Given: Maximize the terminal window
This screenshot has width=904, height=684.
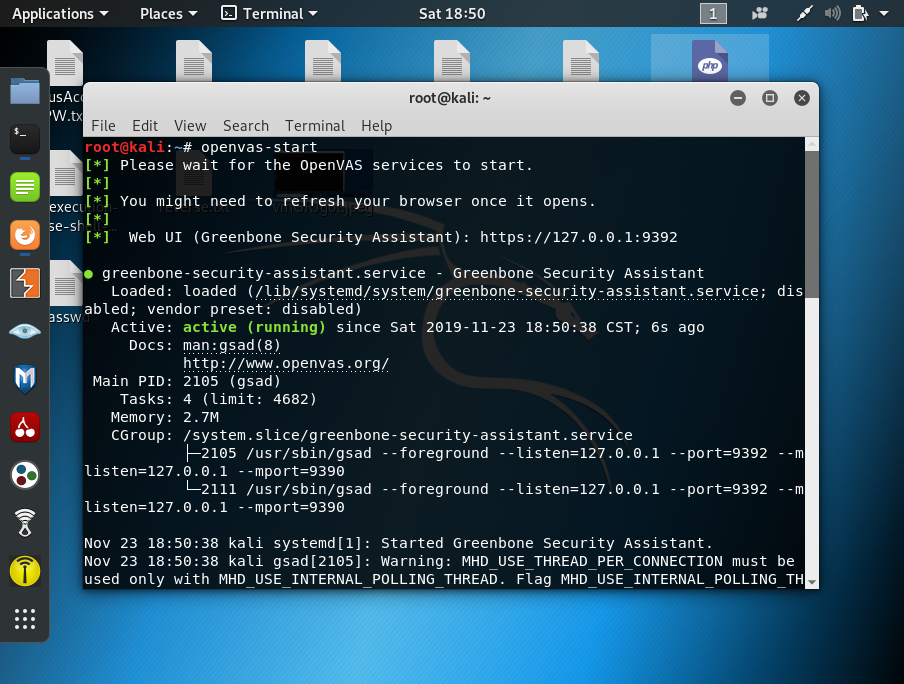Looking at the screenshot, I should tap(770, 98).
